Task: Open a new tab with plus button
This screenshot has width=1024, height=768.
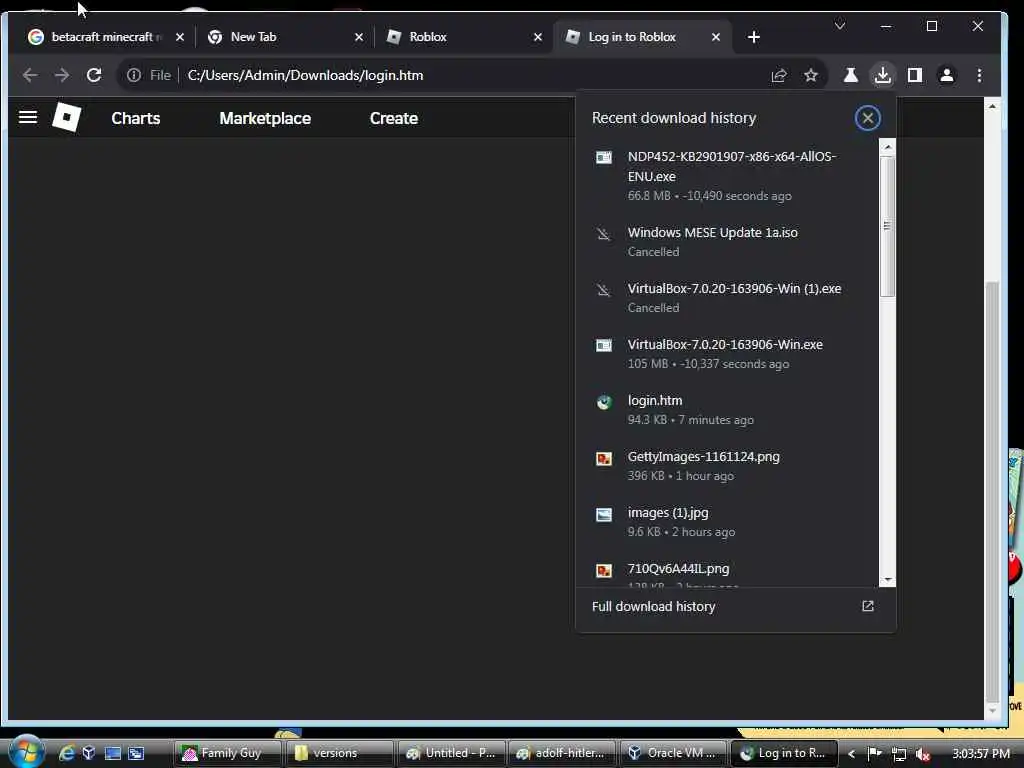Action: click(754, 37)
